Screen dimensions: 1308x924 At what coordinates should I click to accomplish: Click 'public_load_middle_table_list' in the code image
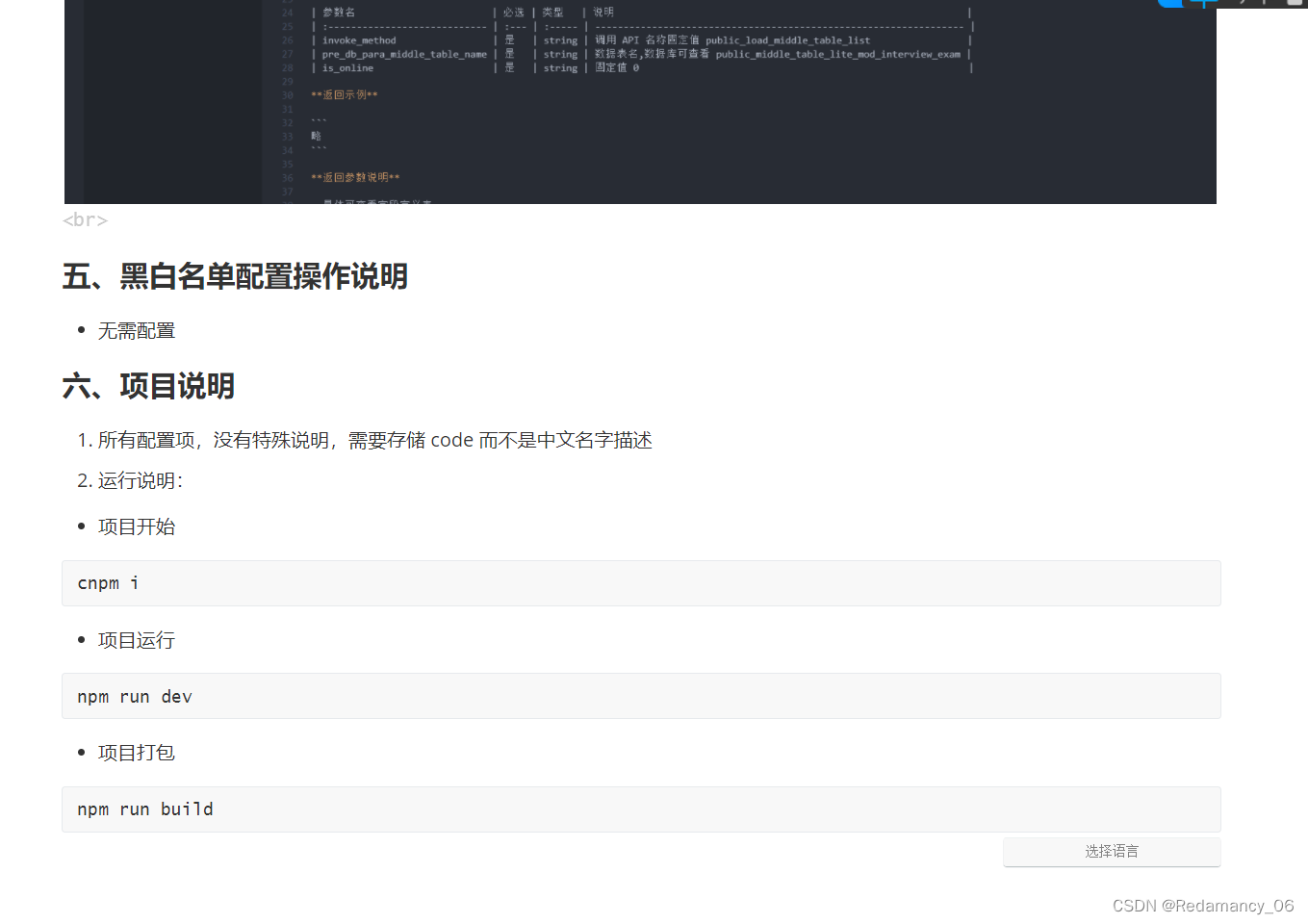coord(787,40)
